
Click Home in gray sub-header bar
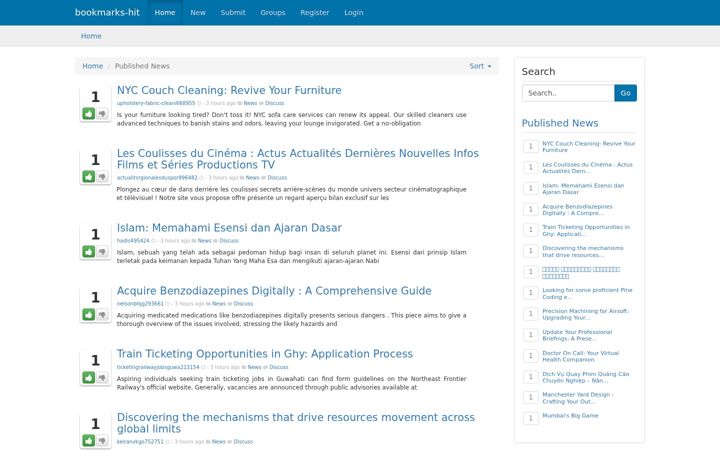[x=91, y=36]
